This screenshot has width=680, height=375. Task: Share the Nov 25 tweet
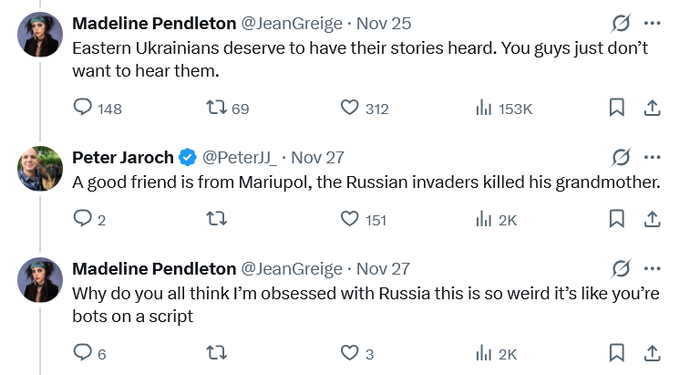click(652, 108)
